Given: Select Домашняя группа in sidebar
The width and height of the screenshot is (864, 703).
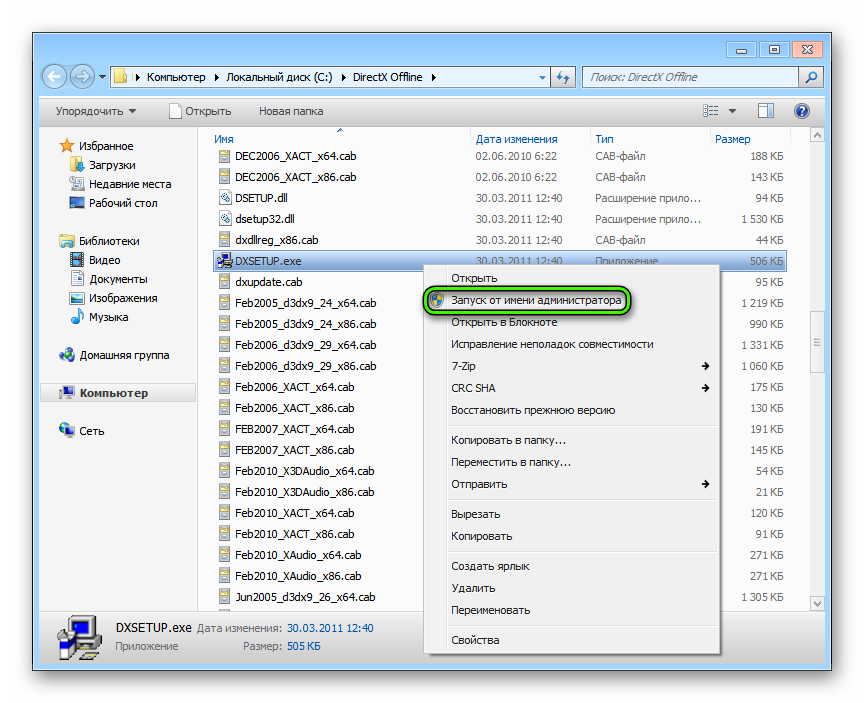Looking at the screenshot, I should (x=114, y=355).
